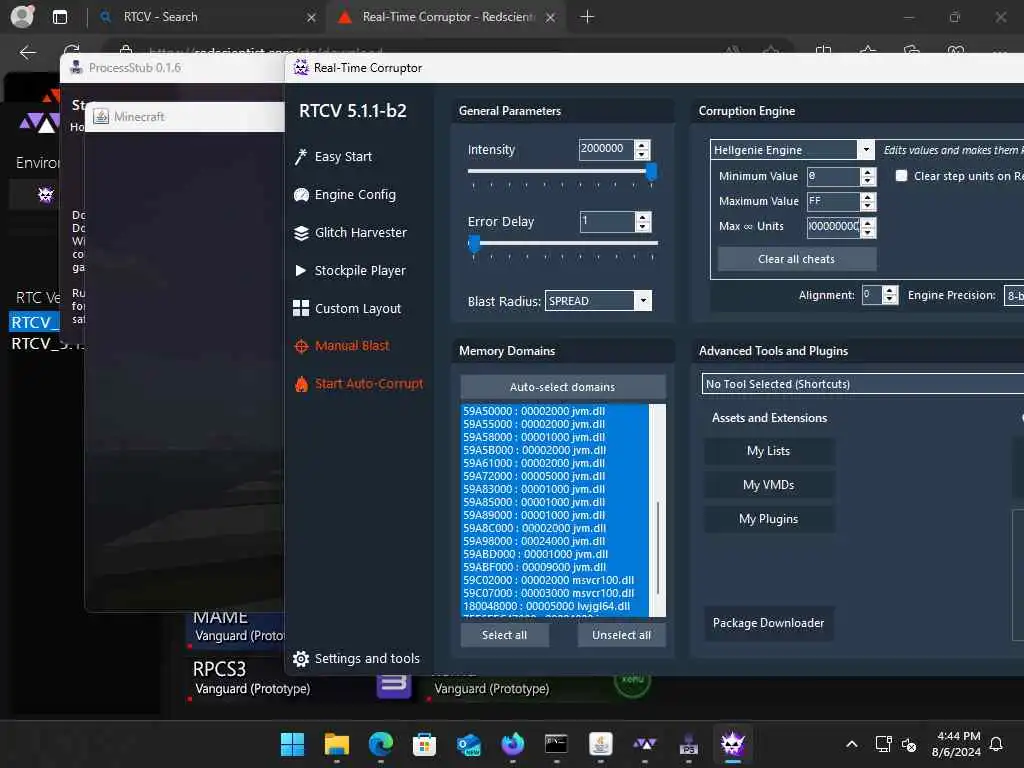Open the No Tool Selected dropdown
The image size is (1024, 768).
863,384
